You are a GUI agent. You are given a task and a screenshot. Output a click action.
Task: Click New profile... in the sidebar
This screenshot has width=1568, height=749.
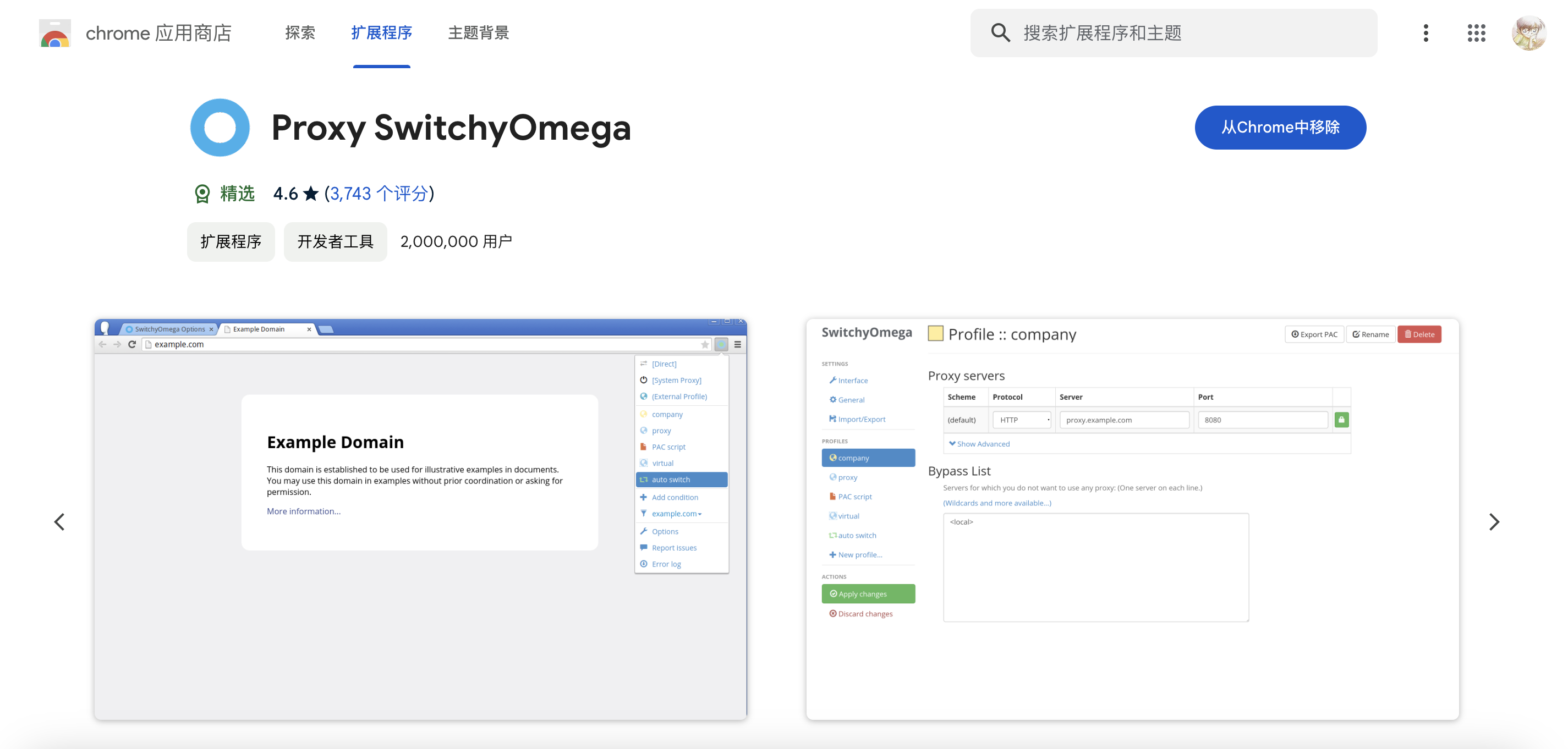[855, 554]
